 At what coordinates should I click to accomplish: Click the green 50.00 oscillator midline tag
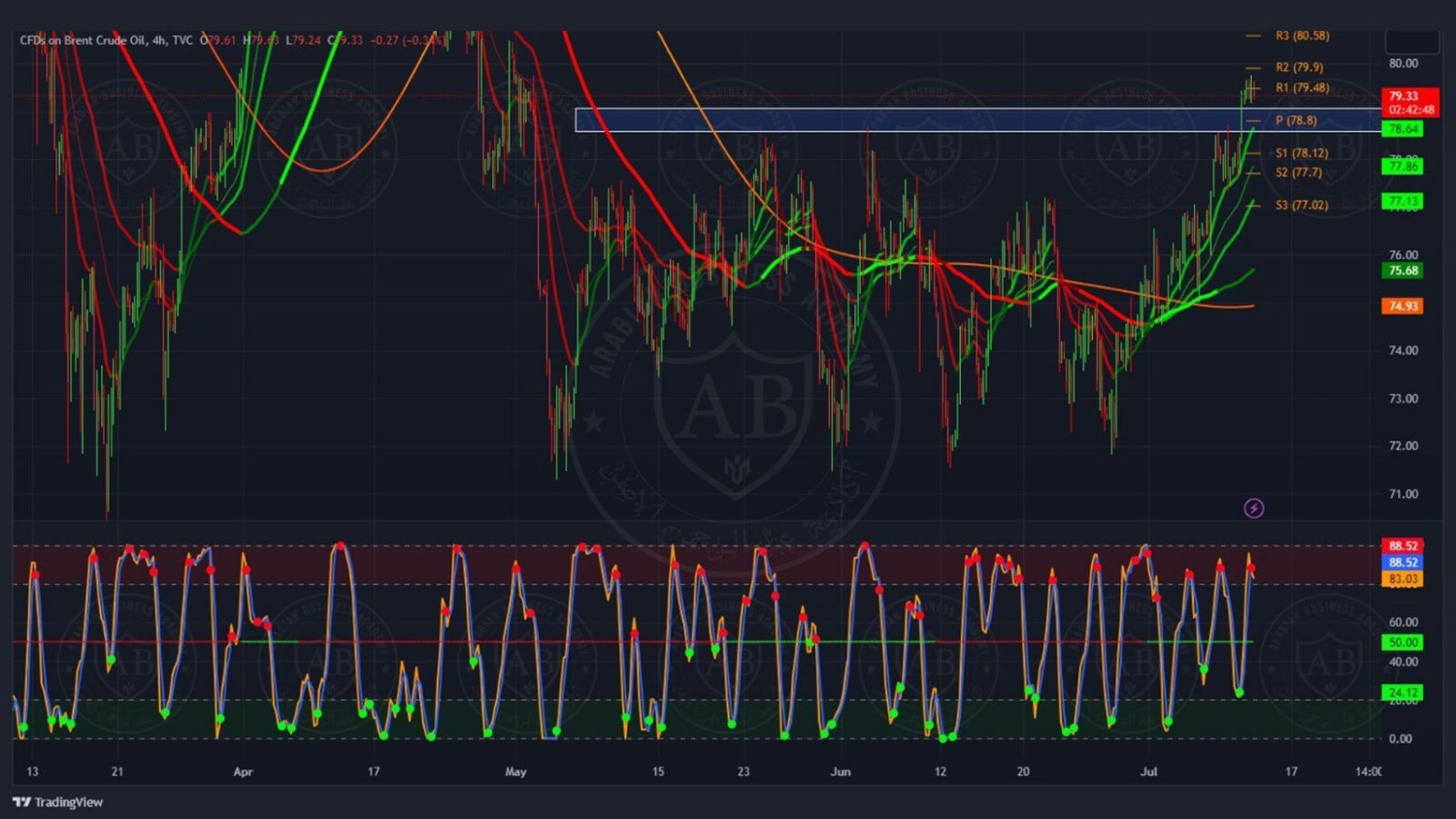[1403, 642]
